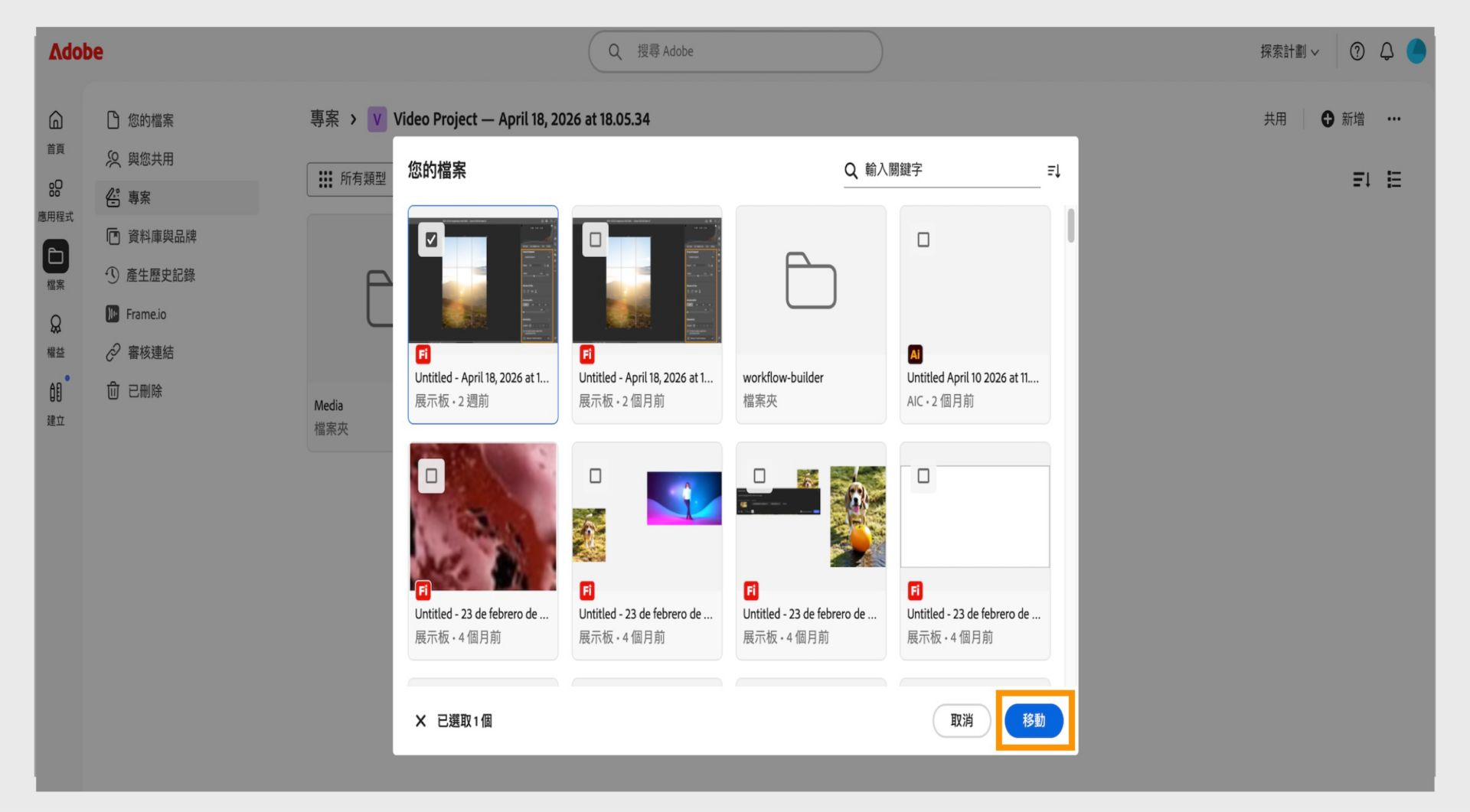Viewport: 1470px width, 812px height.
Task: Open the 所有類型 type filter dropdown
Action: point(352,178)
